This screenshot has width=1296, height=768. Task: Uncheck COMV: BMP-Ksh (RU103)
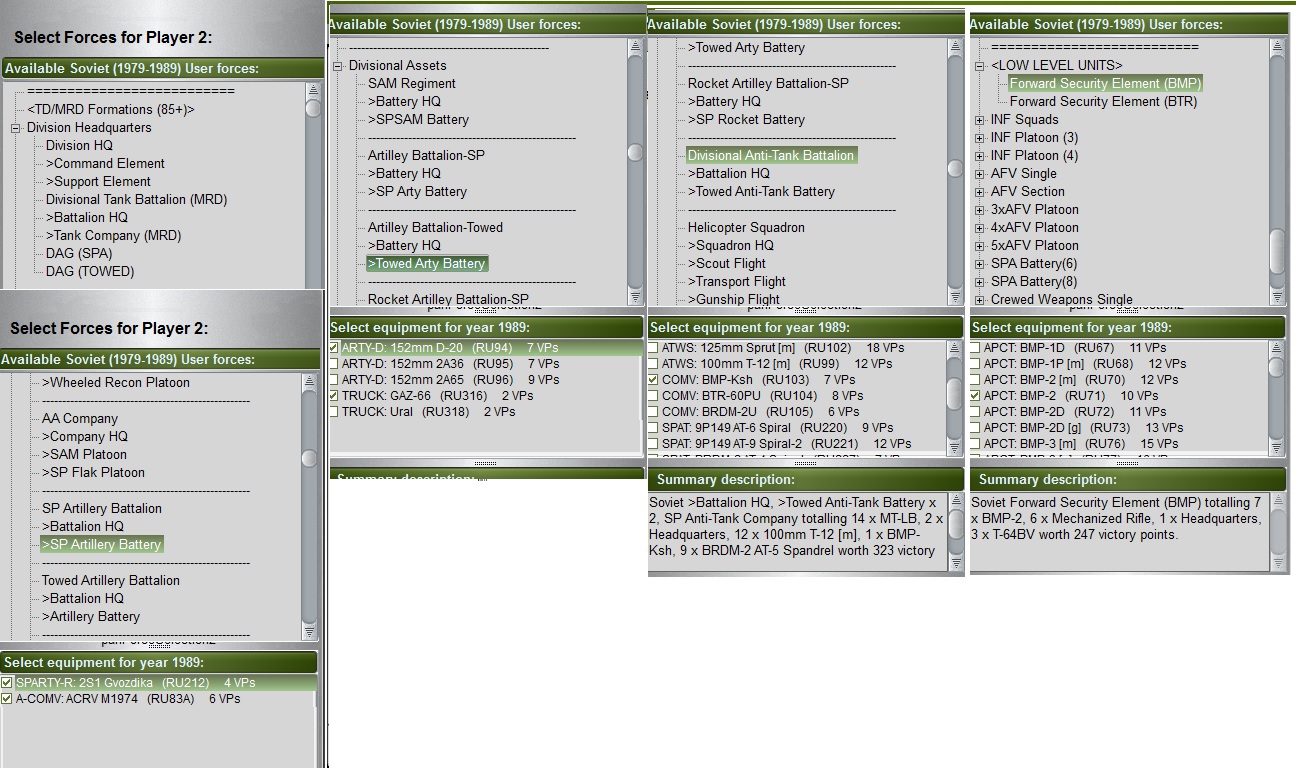pyautogui.click(x=653, y=380)
